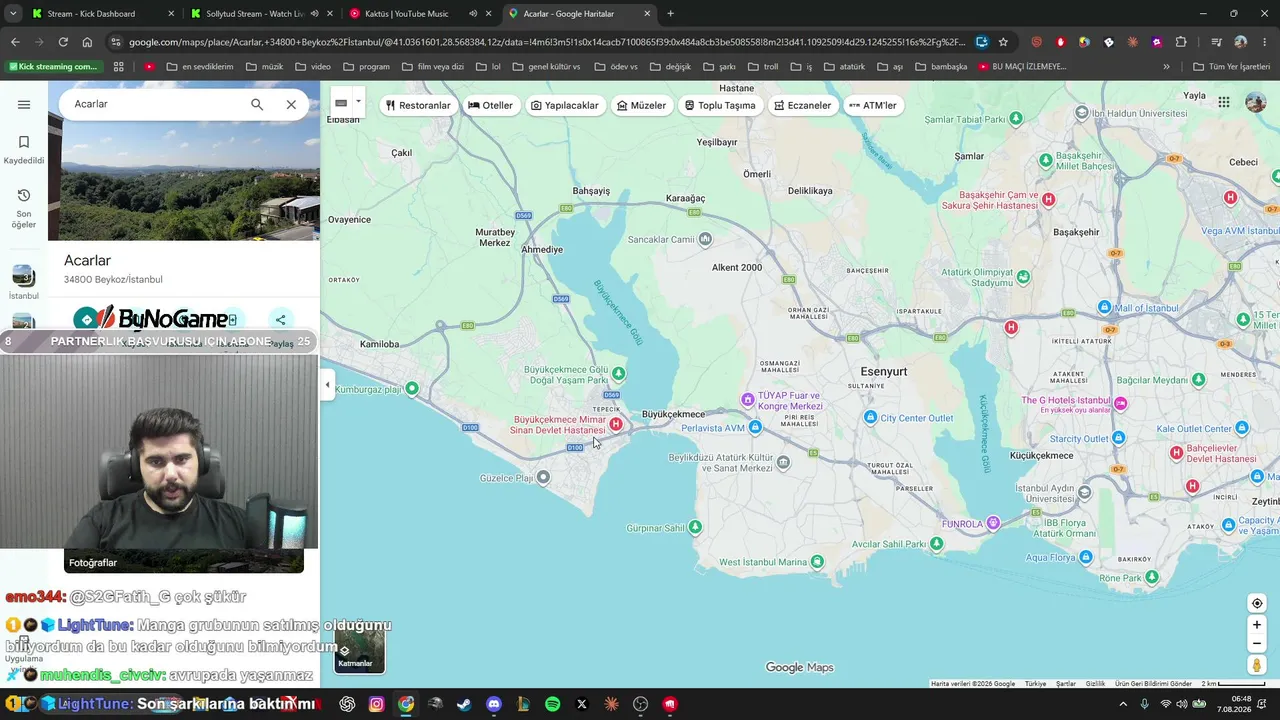
Task: Open the Google account avatar in Maps
Action: (x=1256, y=102)
